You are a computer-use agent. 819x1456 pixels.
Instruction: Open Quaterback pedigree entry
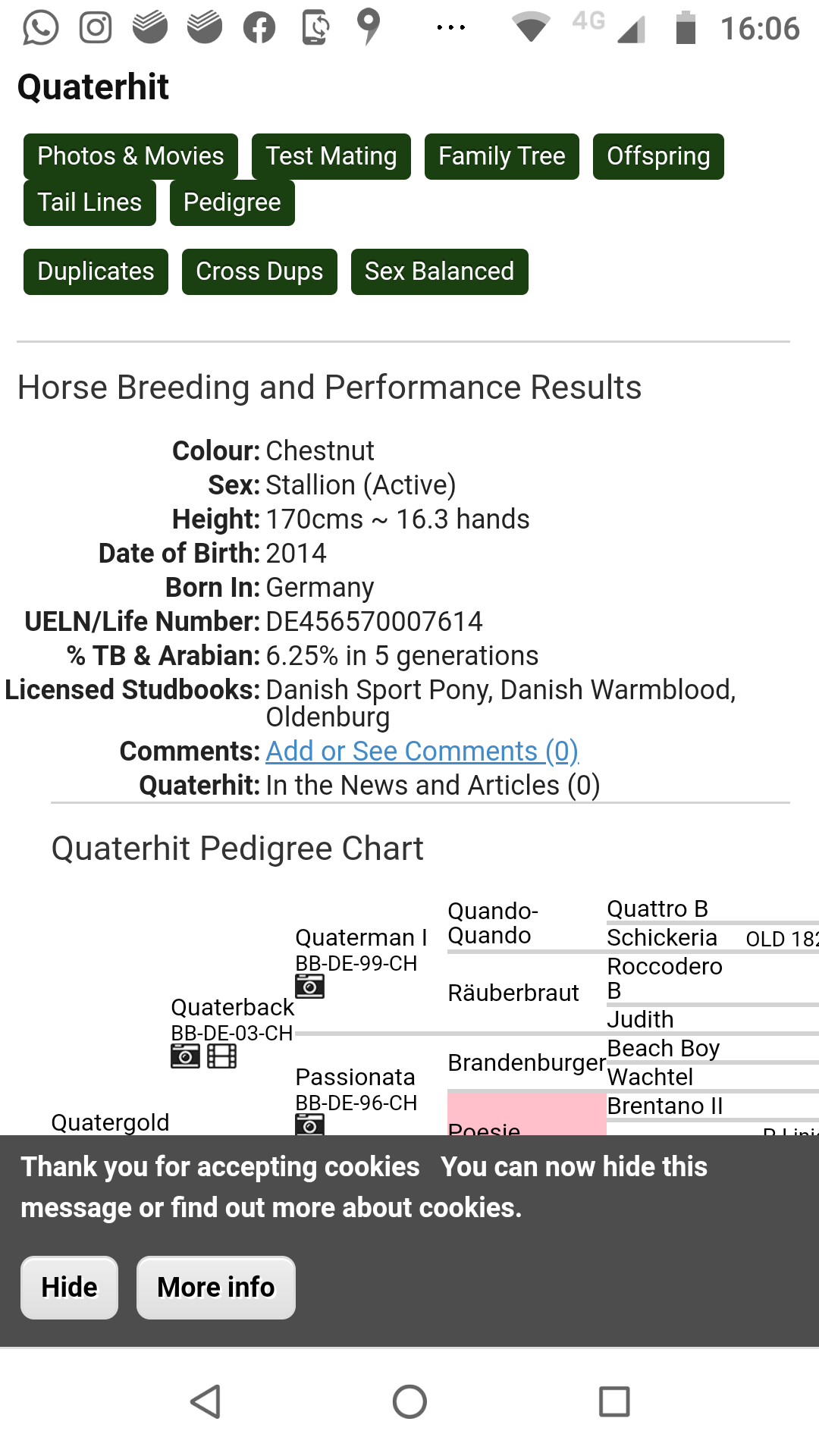232,1007
